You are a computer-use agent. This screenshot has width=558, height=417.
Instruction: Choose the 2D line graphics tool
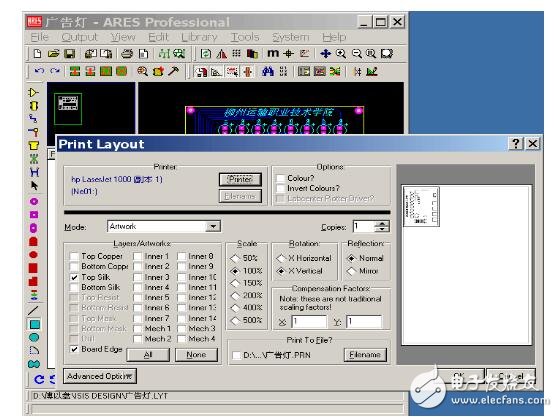(33, 311)
